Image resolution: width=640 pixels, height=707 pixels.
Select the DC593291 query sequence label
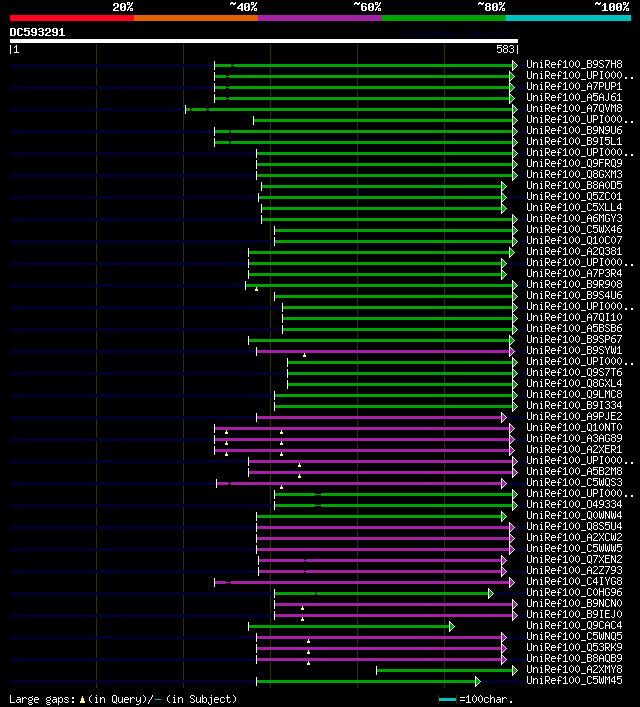(37, 32)
